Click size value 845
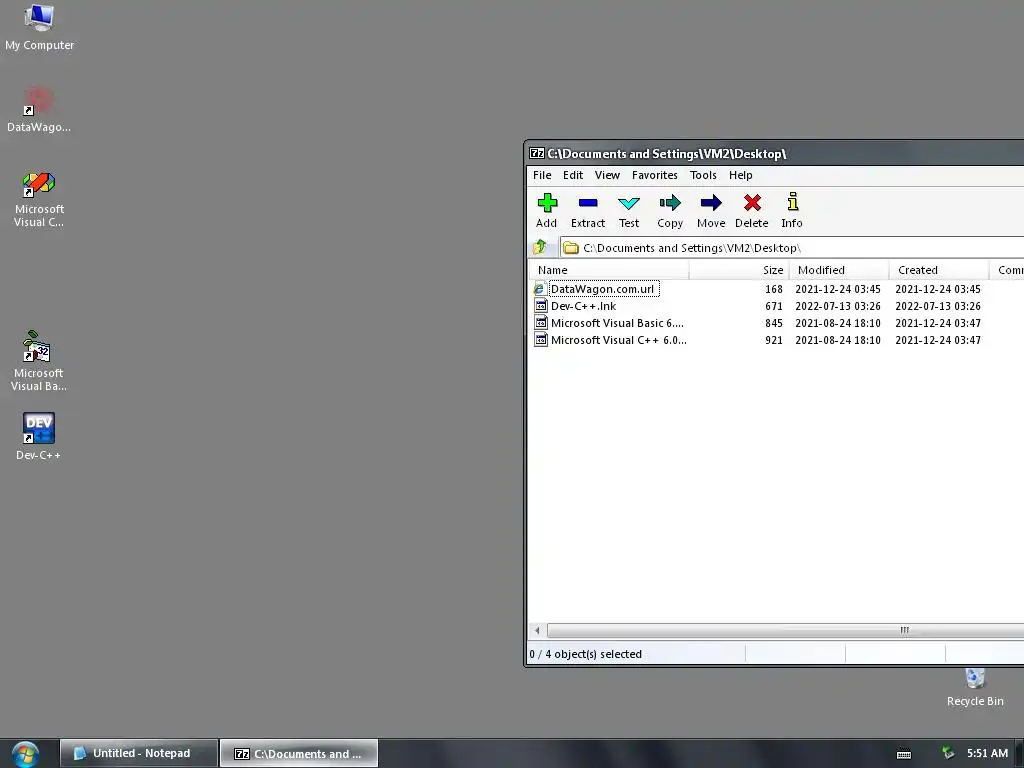This screenshot has width=1024, height=768. [774, 323]
